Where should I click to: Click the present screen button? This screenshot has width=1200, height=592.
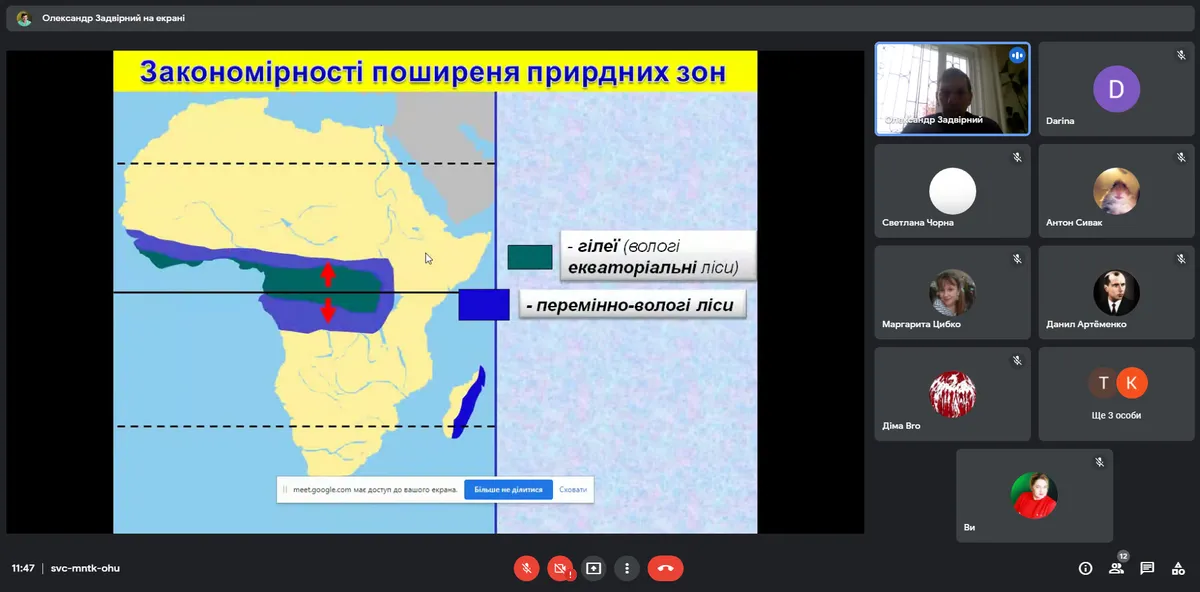(594, 568)
